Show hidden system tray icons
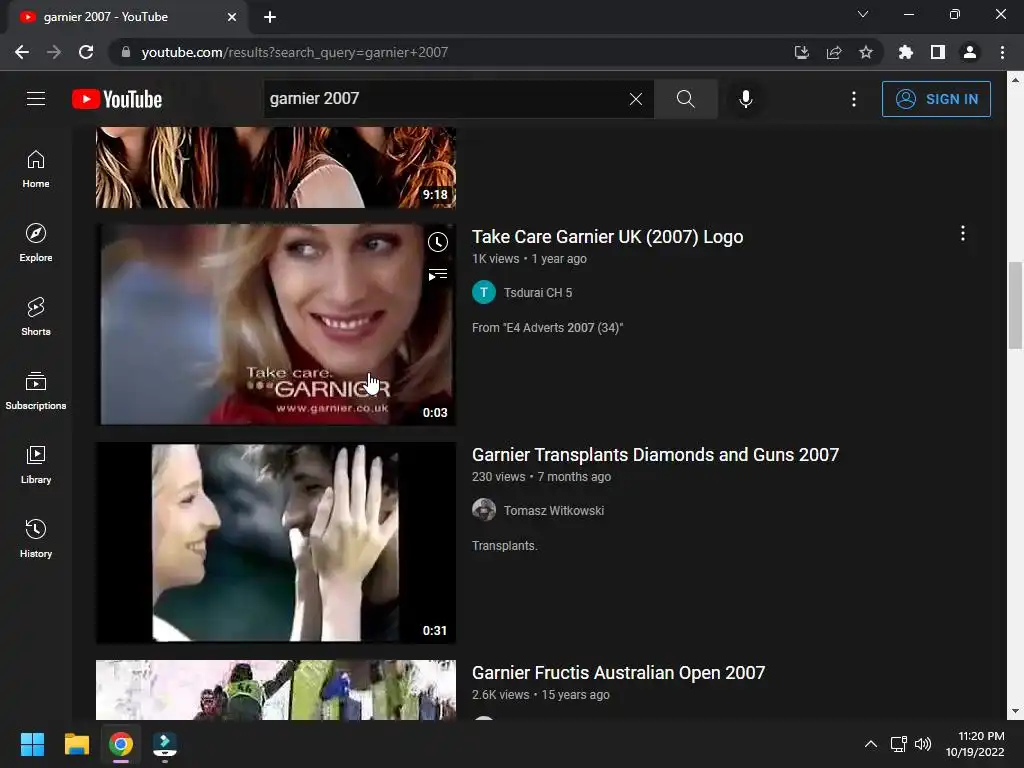 pyautogui.click(x=871, y=744)
